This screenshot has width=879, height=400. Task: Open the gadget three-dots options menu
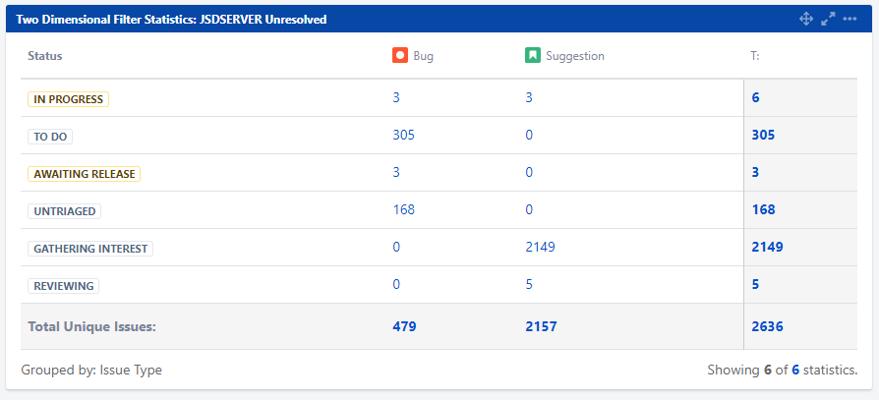pyautogui.click(x=849, y=19)
